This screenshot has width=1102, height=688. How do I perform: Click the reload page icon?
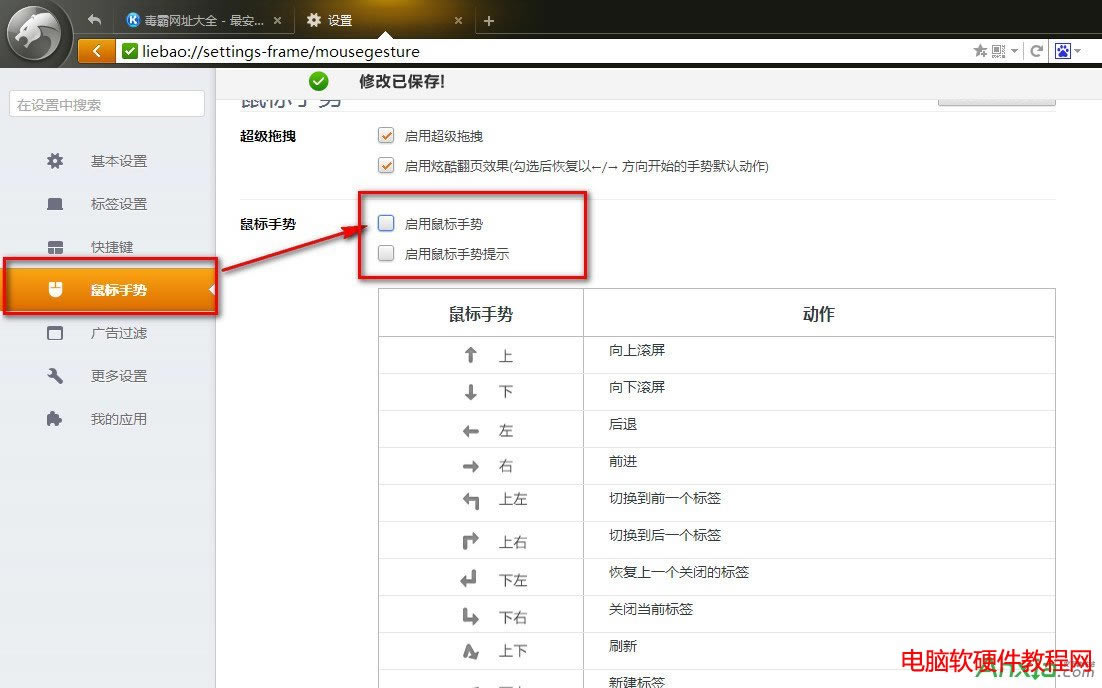pos(1037,51)
